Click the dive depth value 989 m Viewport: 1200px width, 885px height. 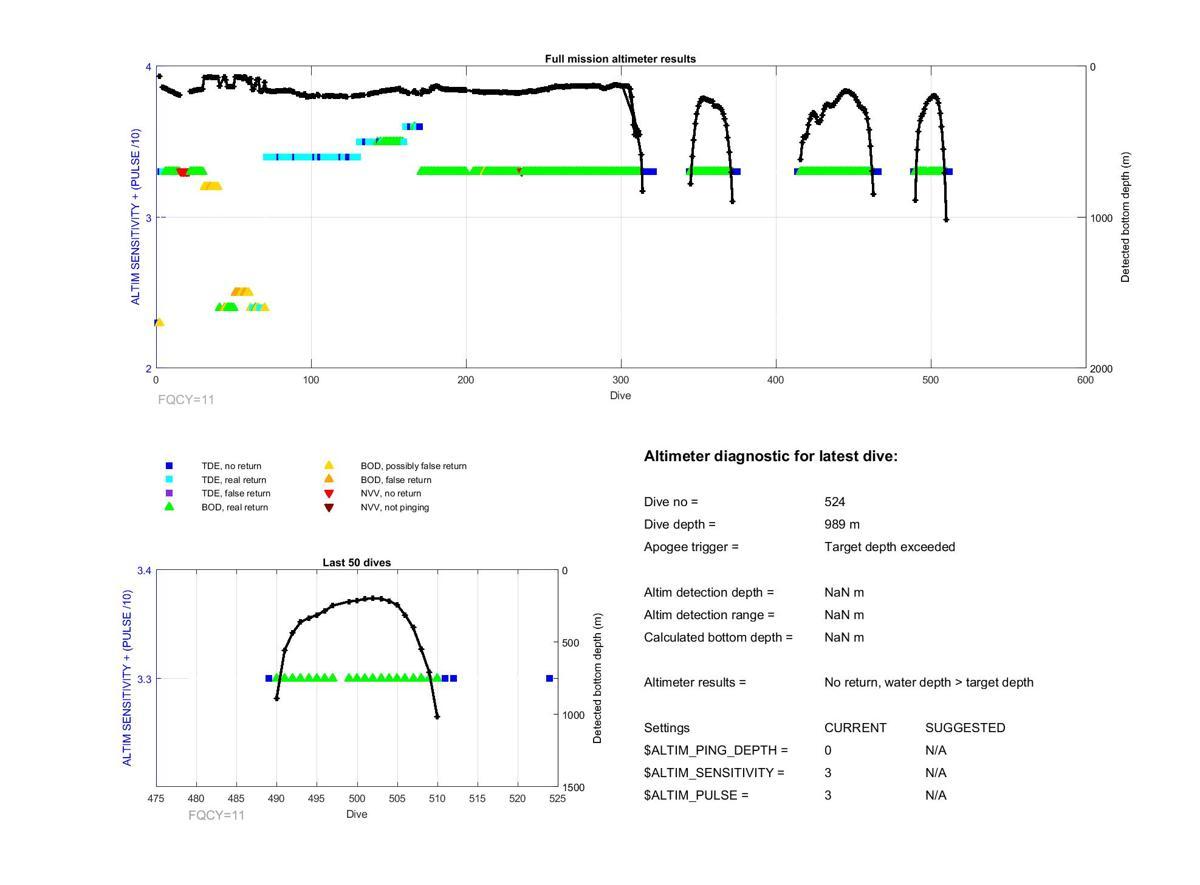point(842,525)
